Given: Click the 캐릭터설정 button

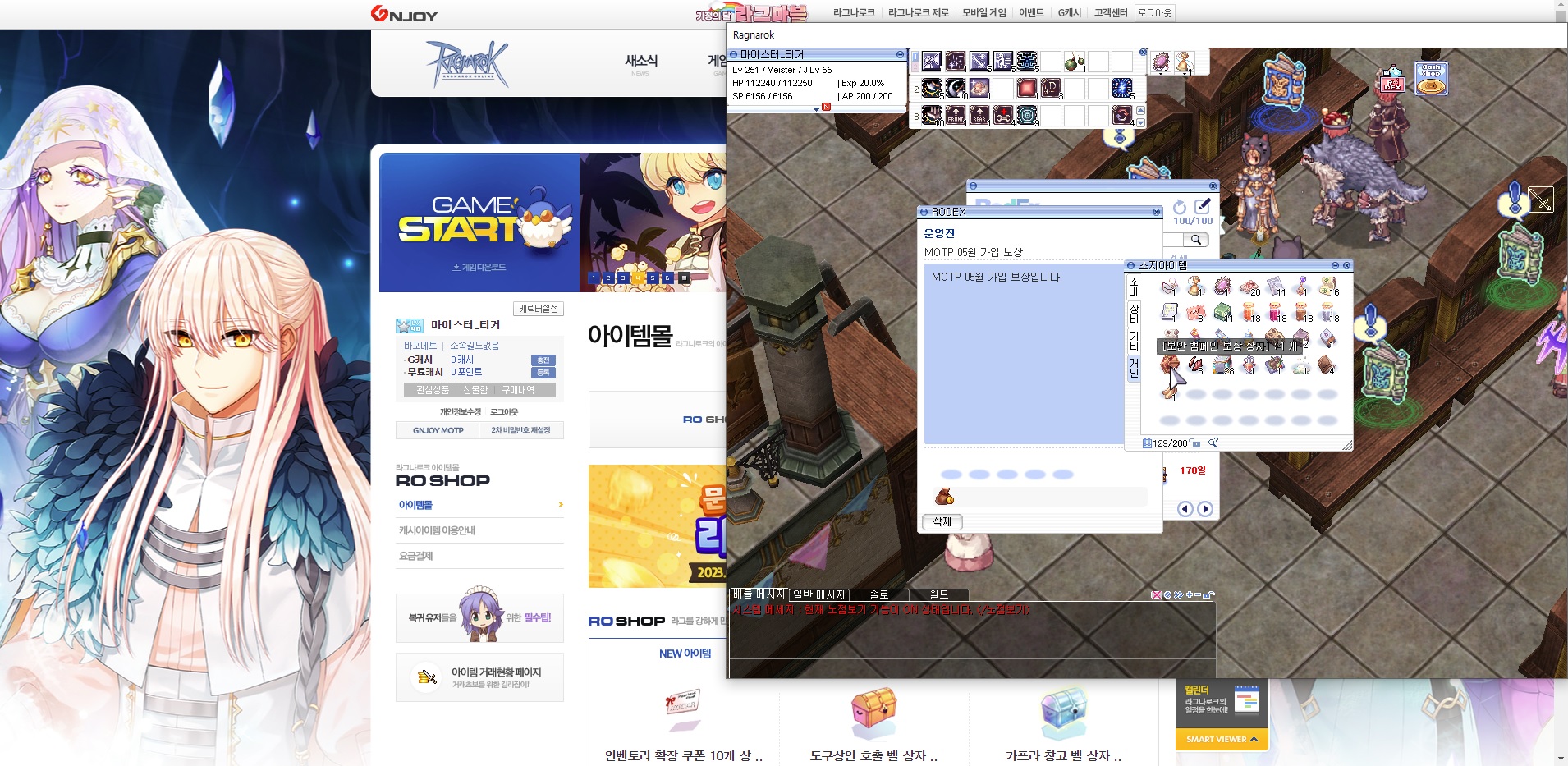Looking at the screenshot, I should [539, 309].
